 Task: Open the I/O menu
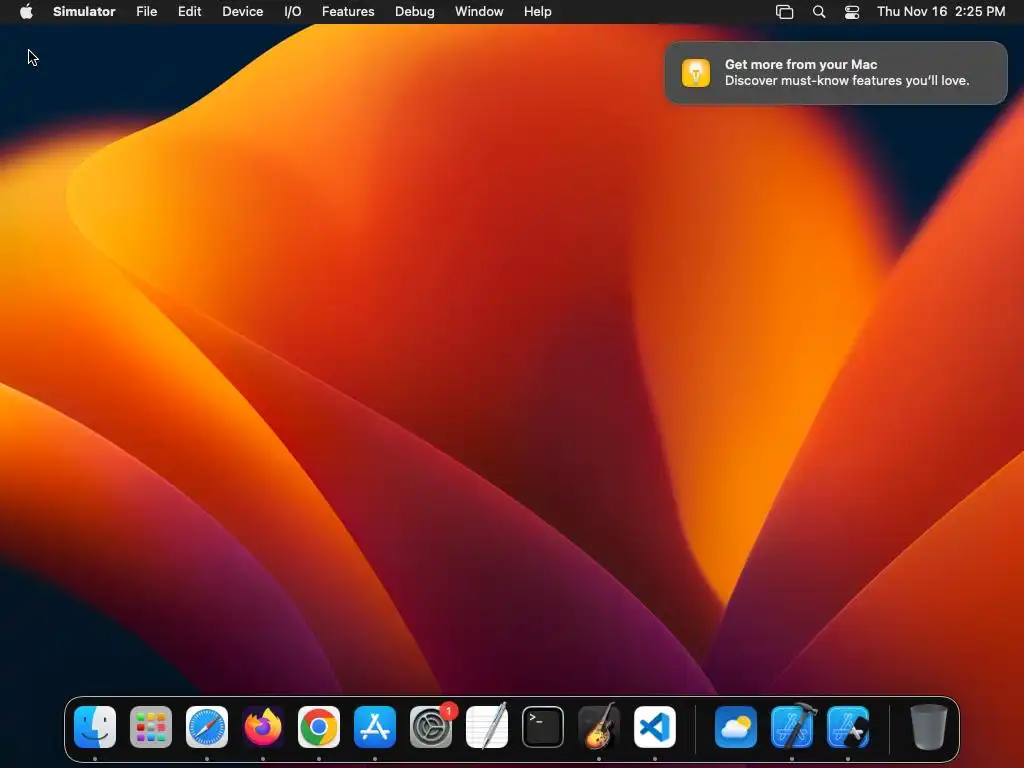(293, 12)
